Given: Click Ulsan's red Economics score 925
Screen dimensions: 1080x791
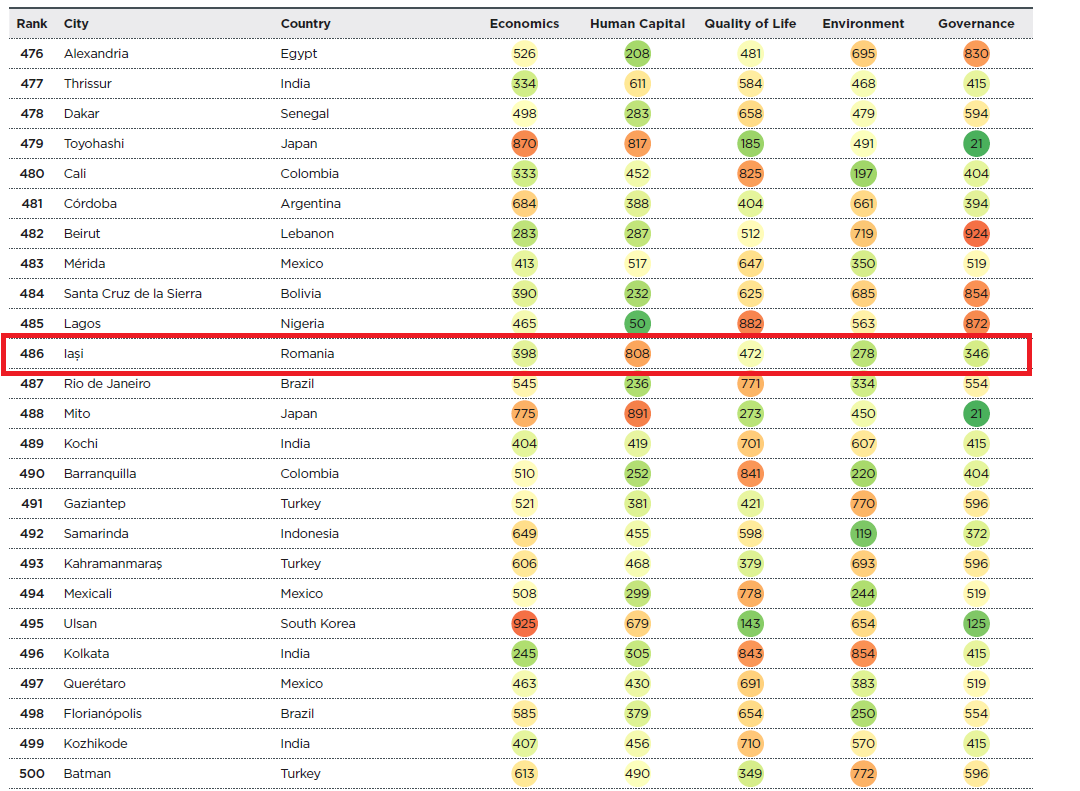Looking at the screenshot, I should click(524, 624).
